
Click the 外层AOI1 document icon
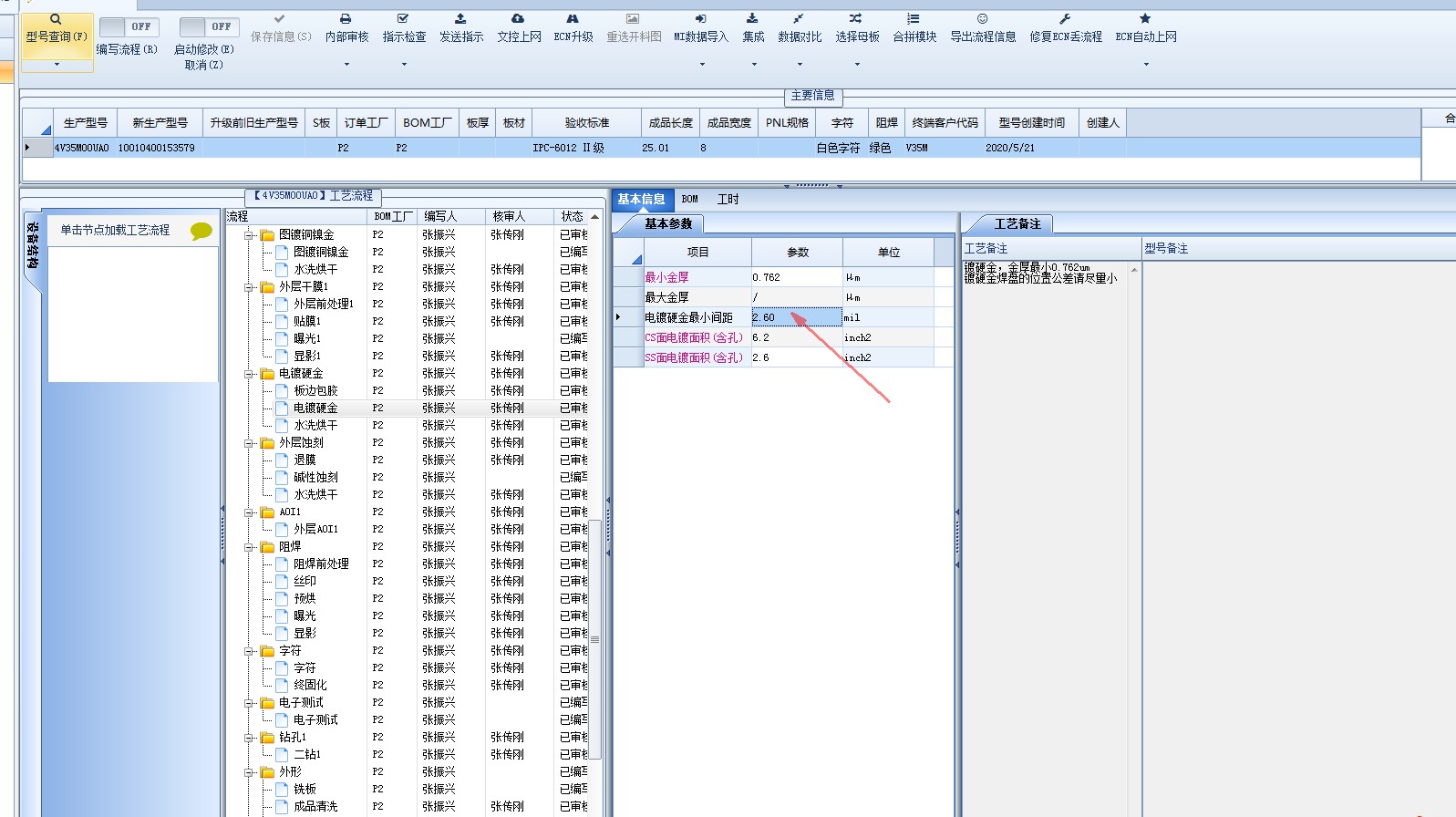(282, 529)
